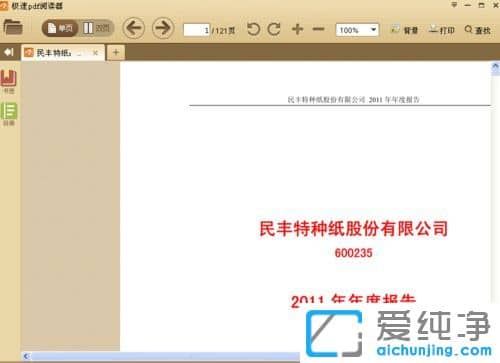Click the 背景 background button
The height and width of the screenshot is (363, 500).
(x=404, y=30)
